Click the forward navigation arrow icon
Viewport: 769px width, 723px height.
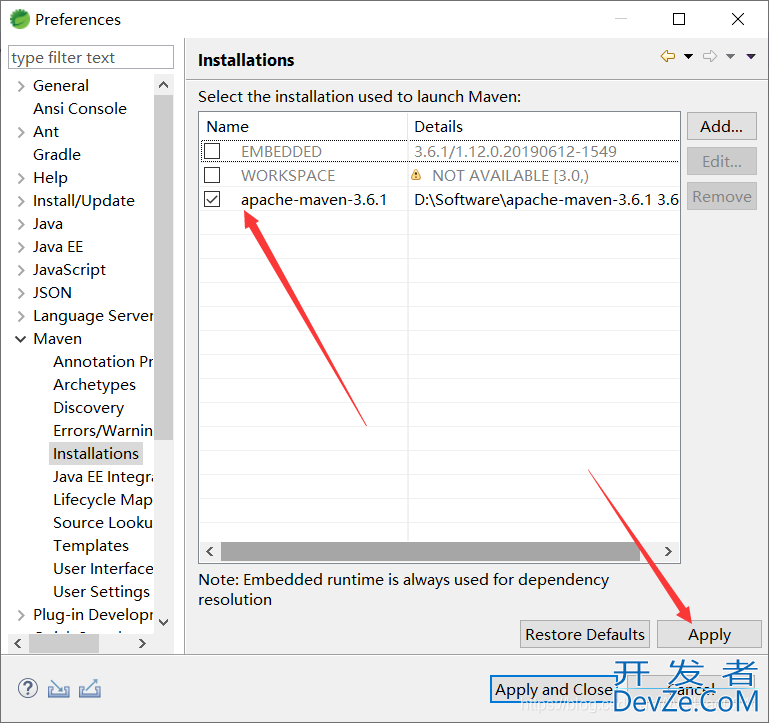pos(710,56)
